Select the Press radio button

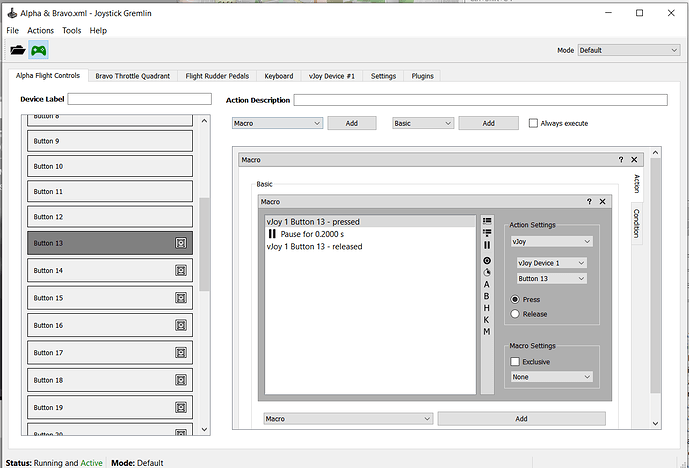515,299
